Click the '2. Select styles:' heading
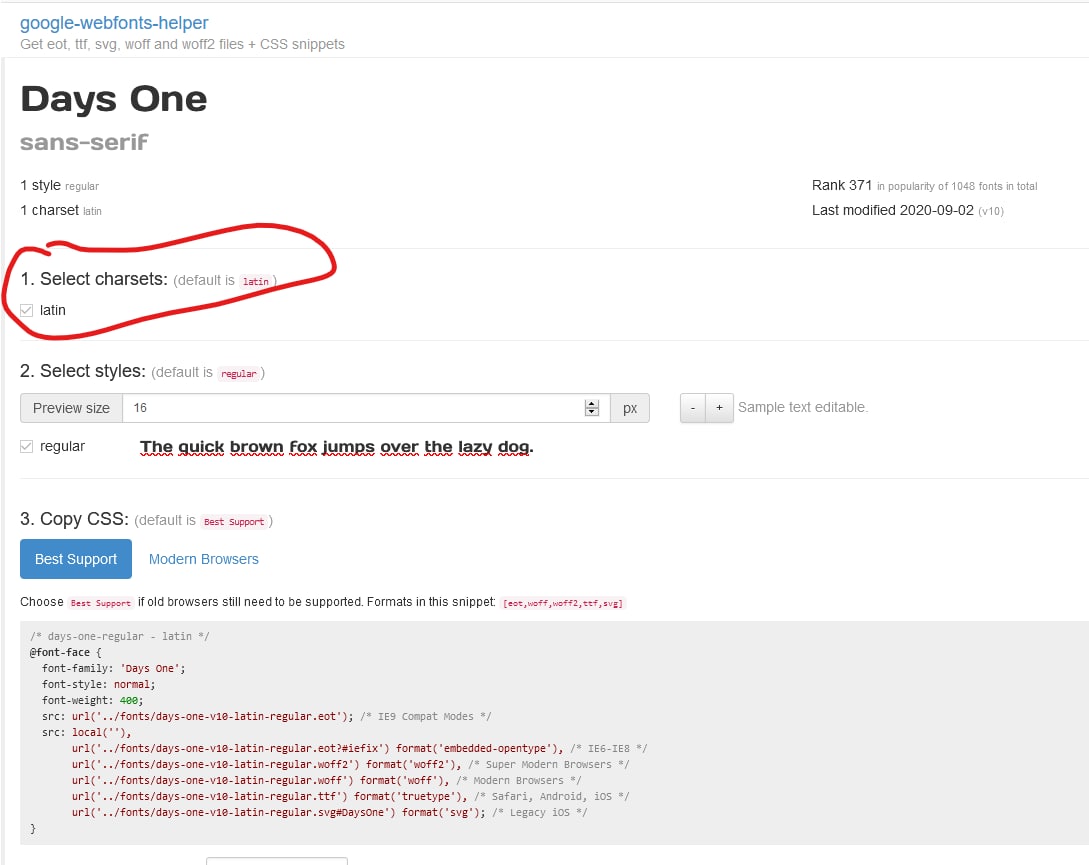The width and height of the screenshot is (1089, 865). pos(83,371)
